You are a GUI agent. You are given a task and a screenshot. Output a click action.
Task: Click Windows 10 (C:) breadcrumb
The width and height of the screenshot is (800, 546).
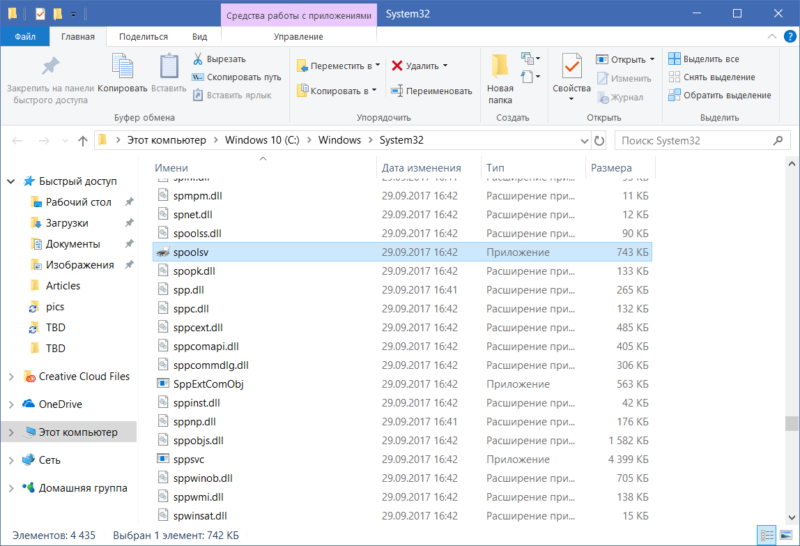[262, 140]
